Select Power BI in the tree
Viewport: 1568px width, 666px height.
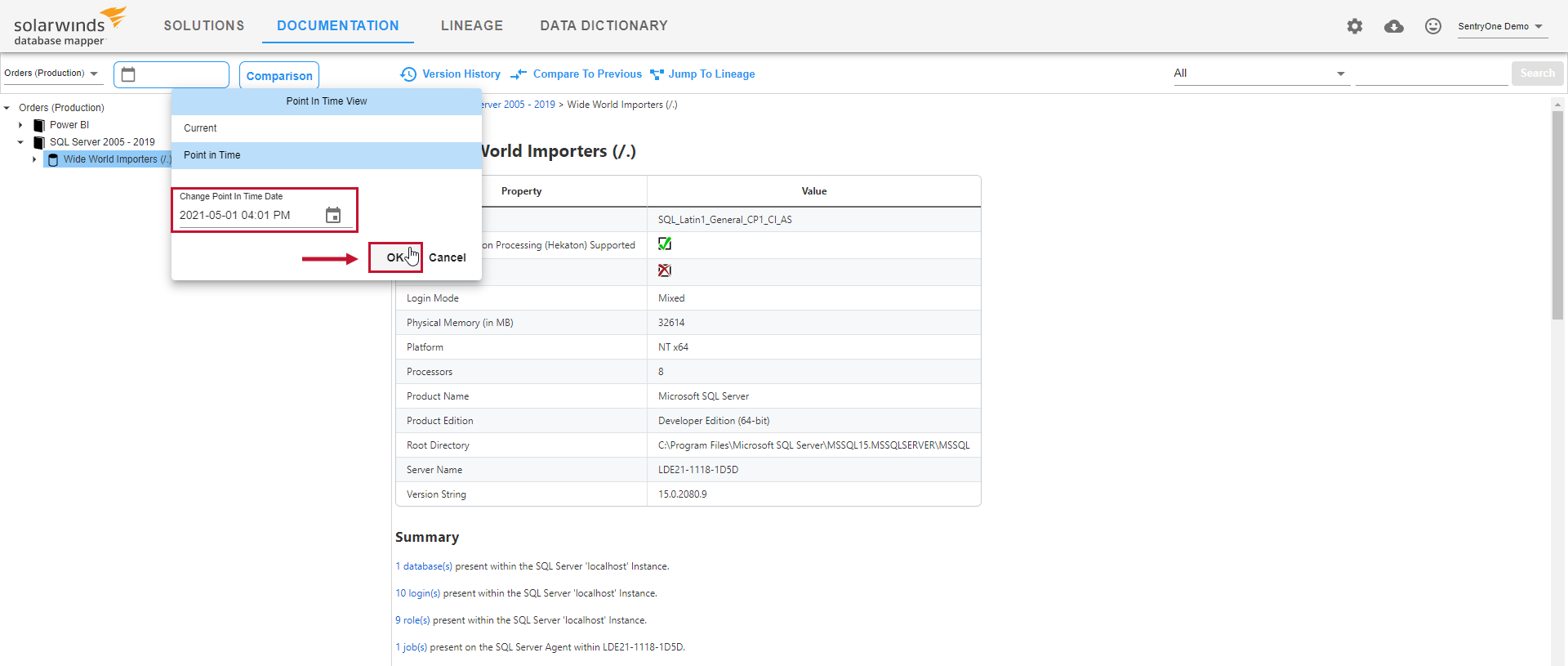[69, 125]
